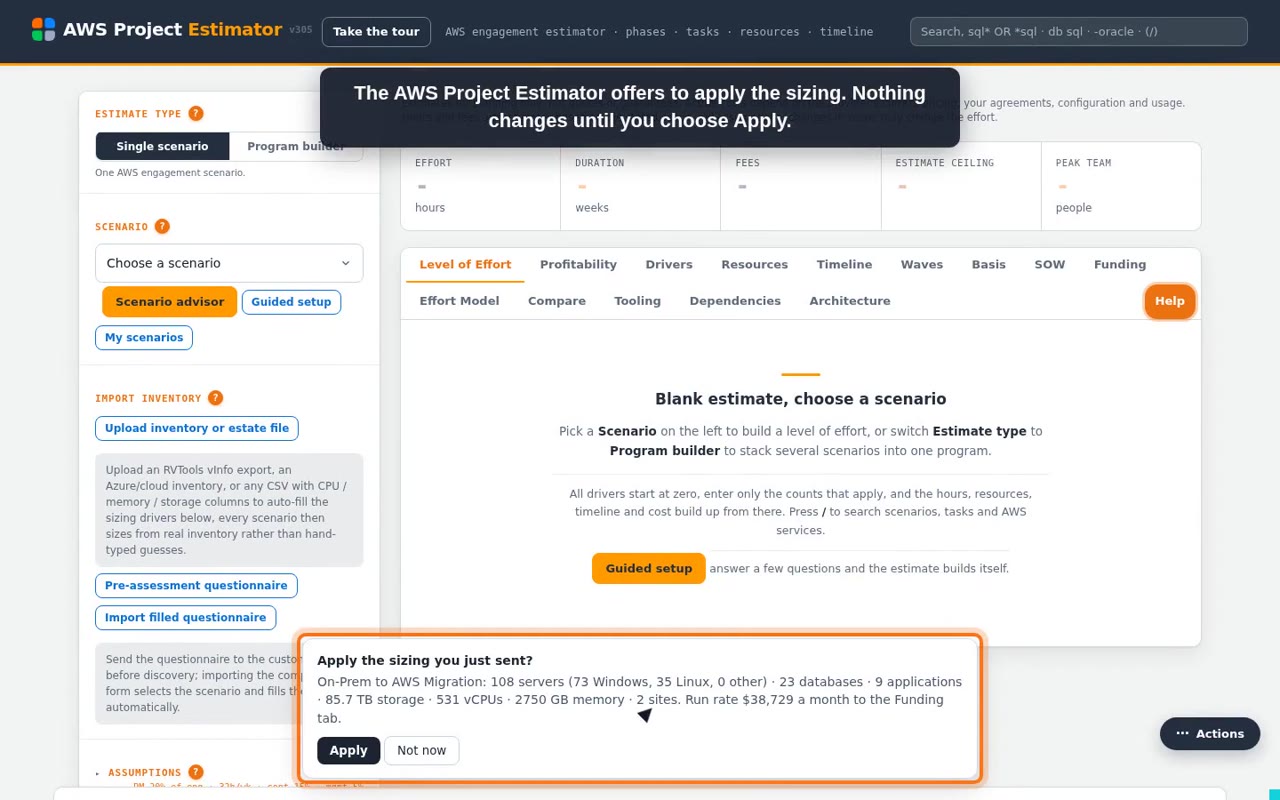The image size is (1280, 800).
Task: View the Architecture tab
Action: [850, 301]
